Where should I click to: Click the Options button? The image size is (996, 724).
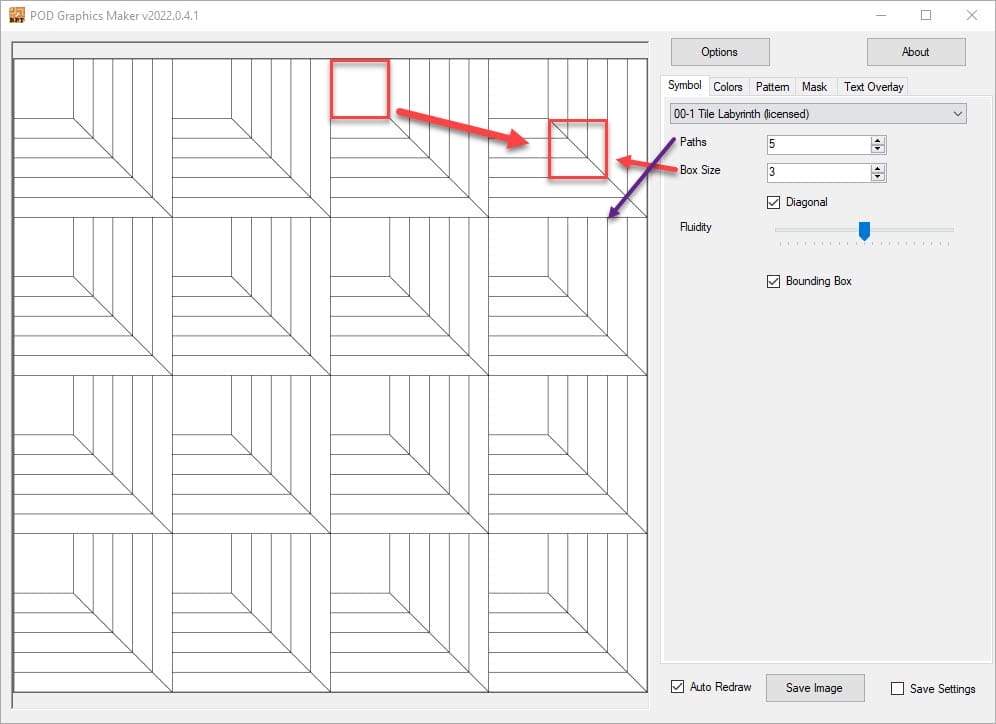click(x=719, y=52)
